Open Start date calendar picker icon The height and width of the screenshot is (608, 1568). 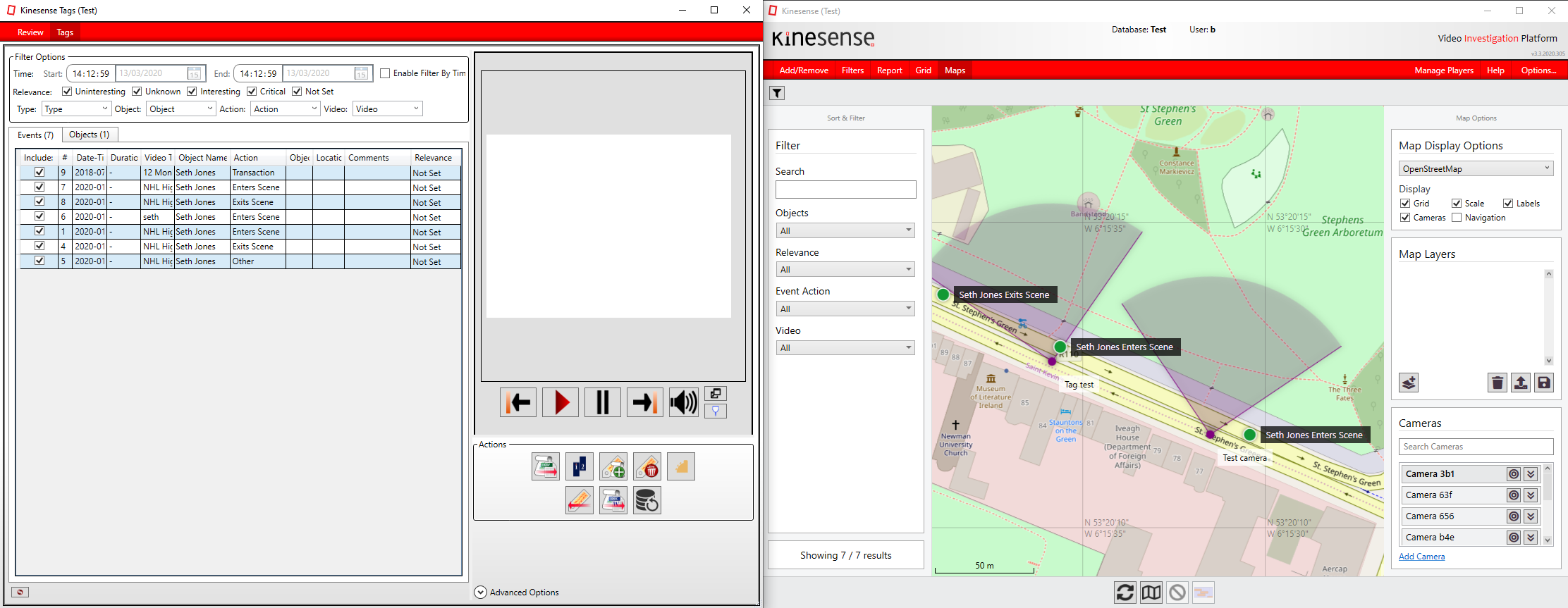point(194,73)
